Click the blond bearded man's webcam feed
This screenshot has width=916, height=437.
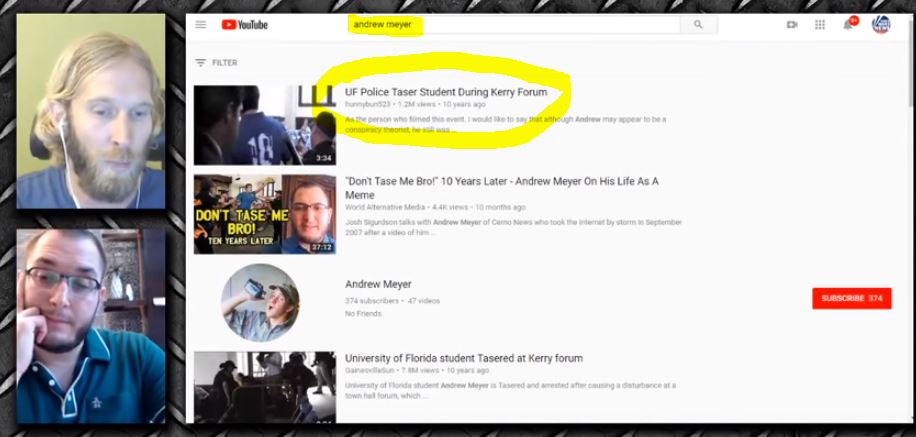click(91, 111)
